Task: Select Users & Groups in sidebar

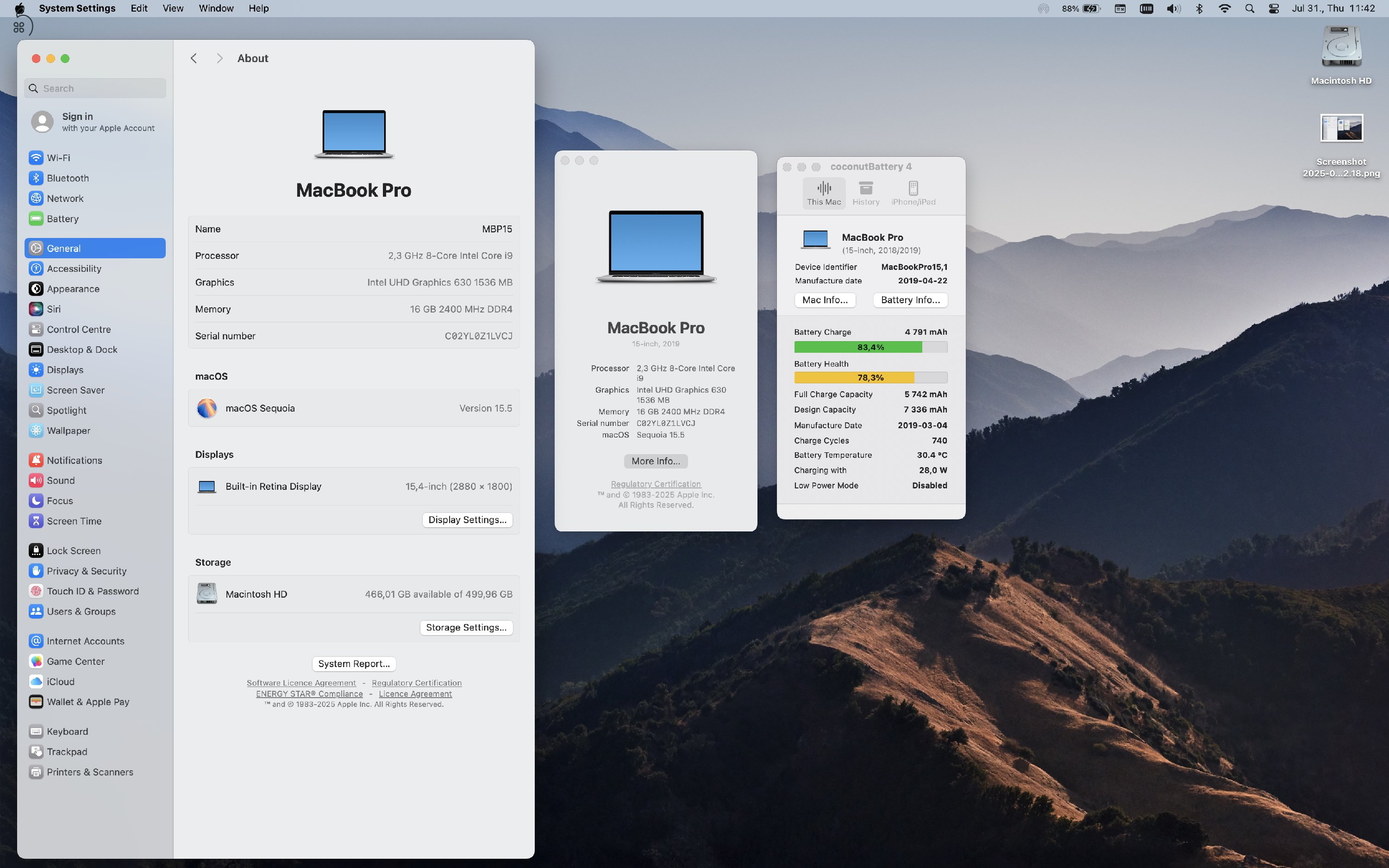Action: pos(95,612)
